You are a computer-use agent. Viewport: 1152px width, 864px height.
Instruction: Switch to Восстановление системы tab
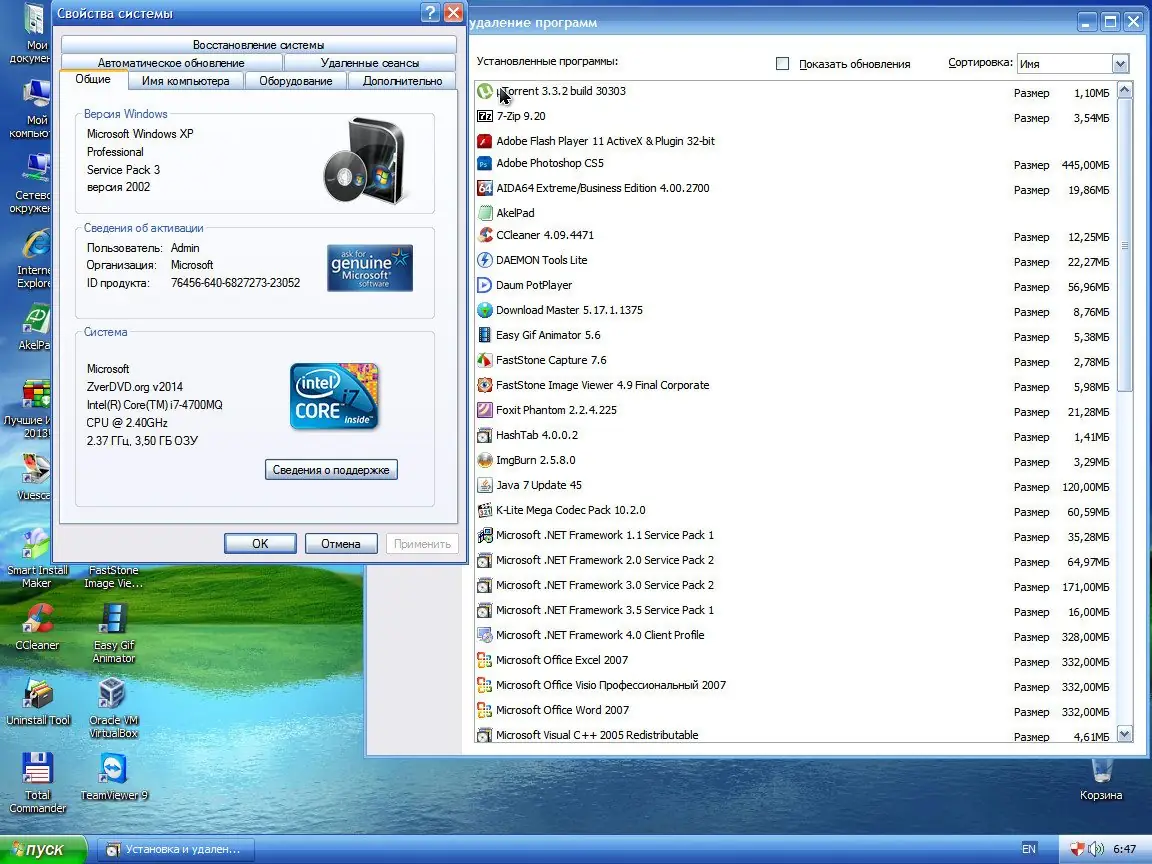tap(259, 45)
